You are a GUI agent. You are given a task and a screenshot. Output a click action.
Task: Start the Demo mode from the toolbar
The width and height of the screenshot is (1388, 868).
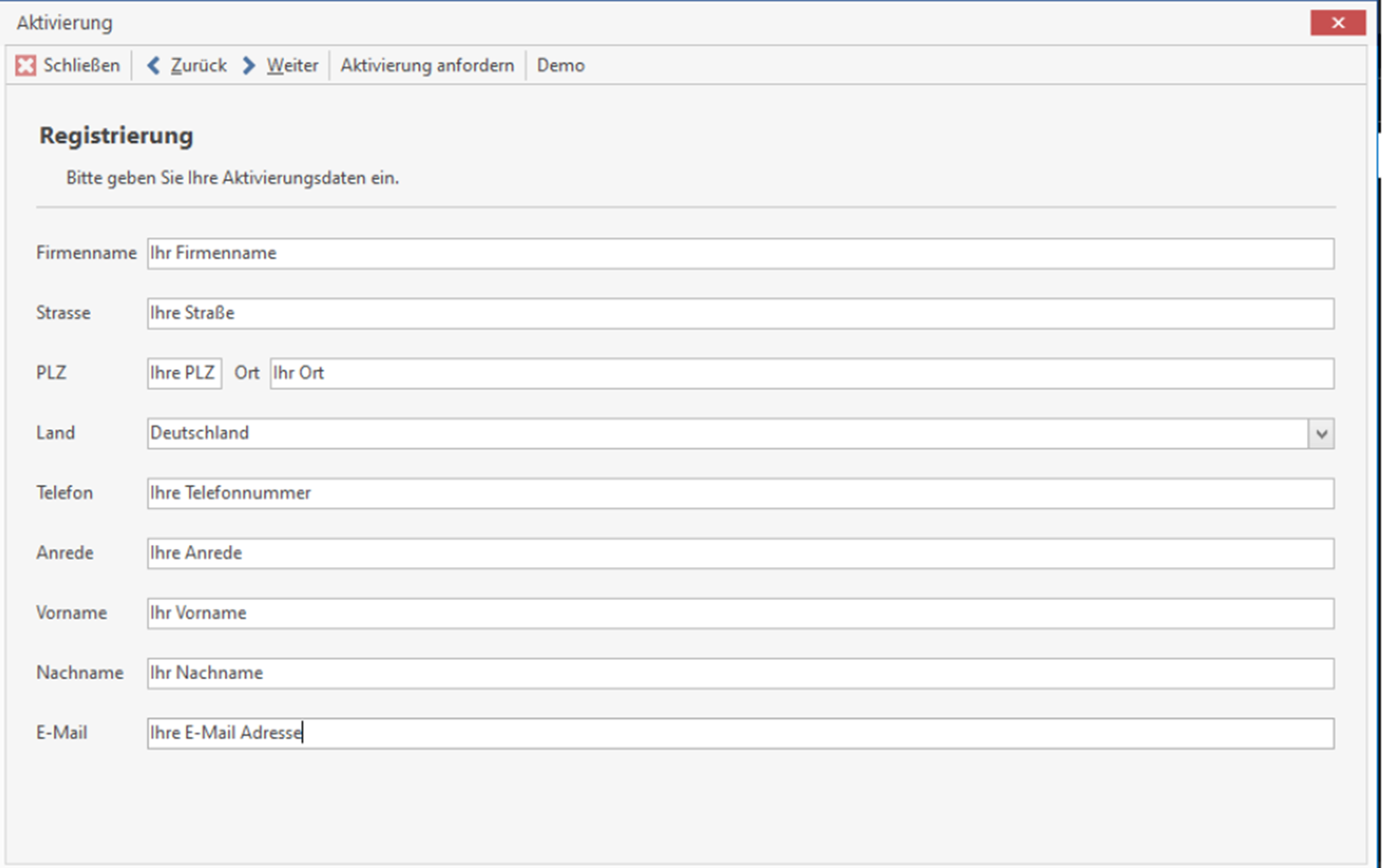click(561, 66)
